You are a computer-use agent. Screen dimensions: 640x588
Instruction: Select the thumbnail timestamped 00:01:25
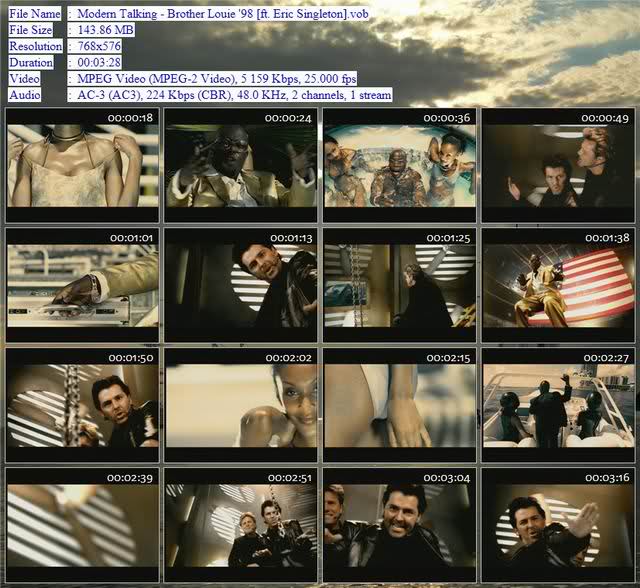click(x=400, y=285)
